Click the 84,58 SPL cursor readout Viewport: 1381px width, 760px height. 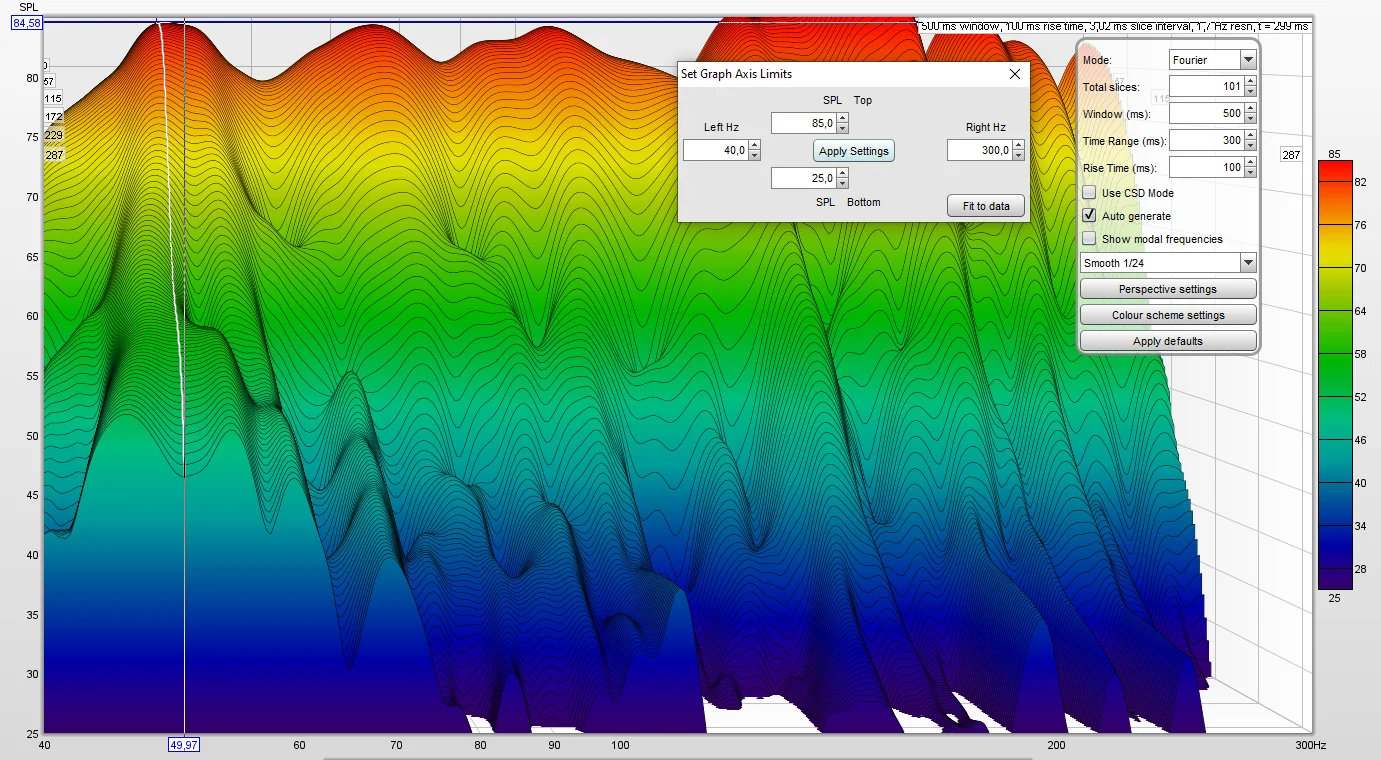point(27,23)
